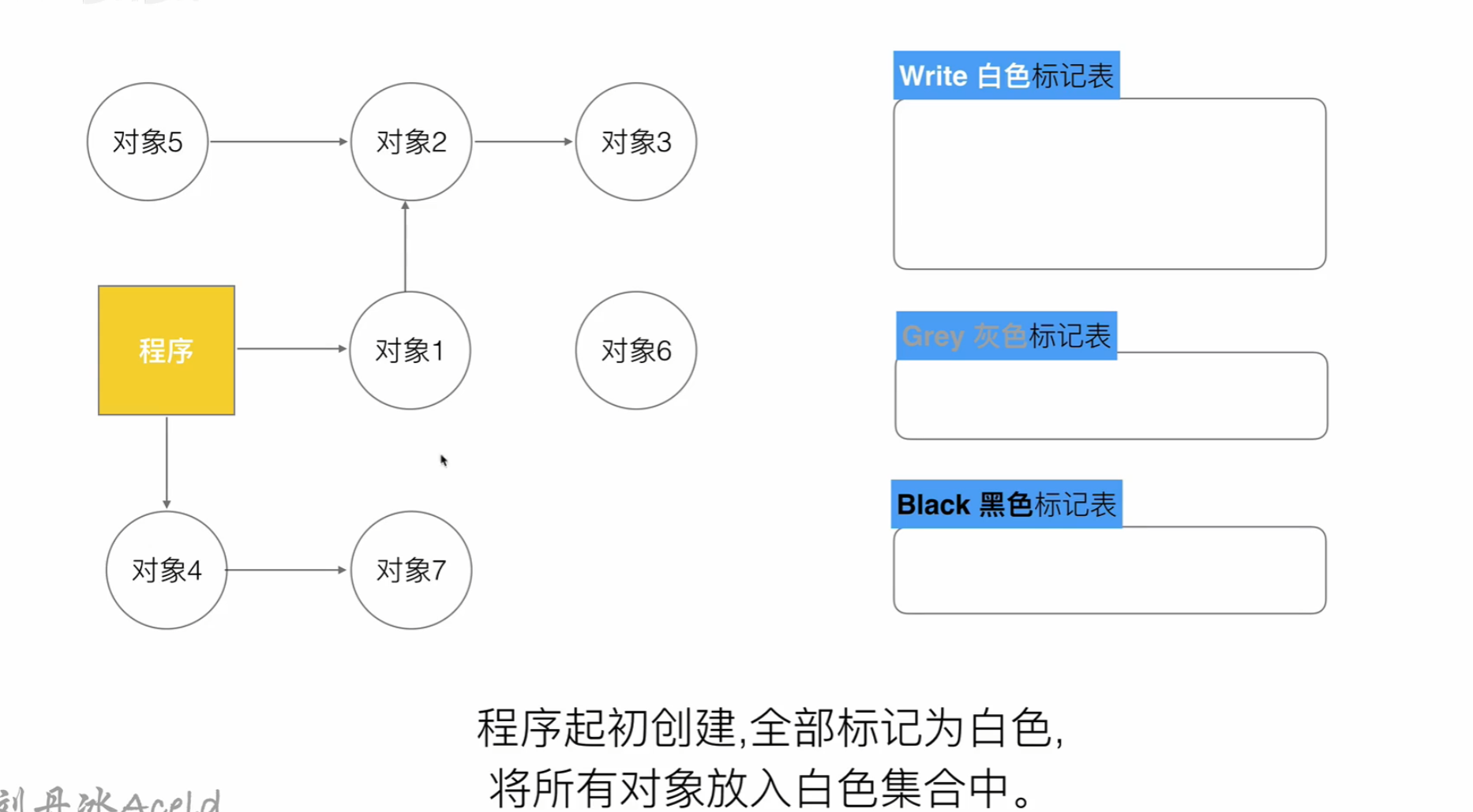1473x812 pixels.
Task: Click the Grey 灰色标记表 header label
Action: click(1006, 336)
